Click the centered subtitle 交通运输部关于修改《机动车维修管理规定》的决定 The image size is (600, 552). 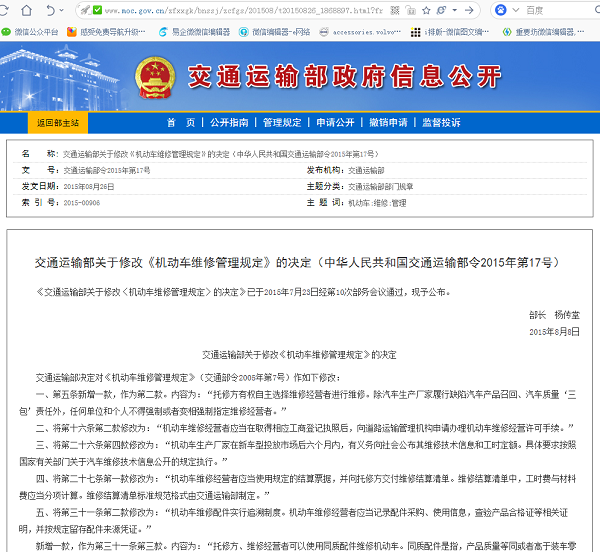[x=299, y=355]
